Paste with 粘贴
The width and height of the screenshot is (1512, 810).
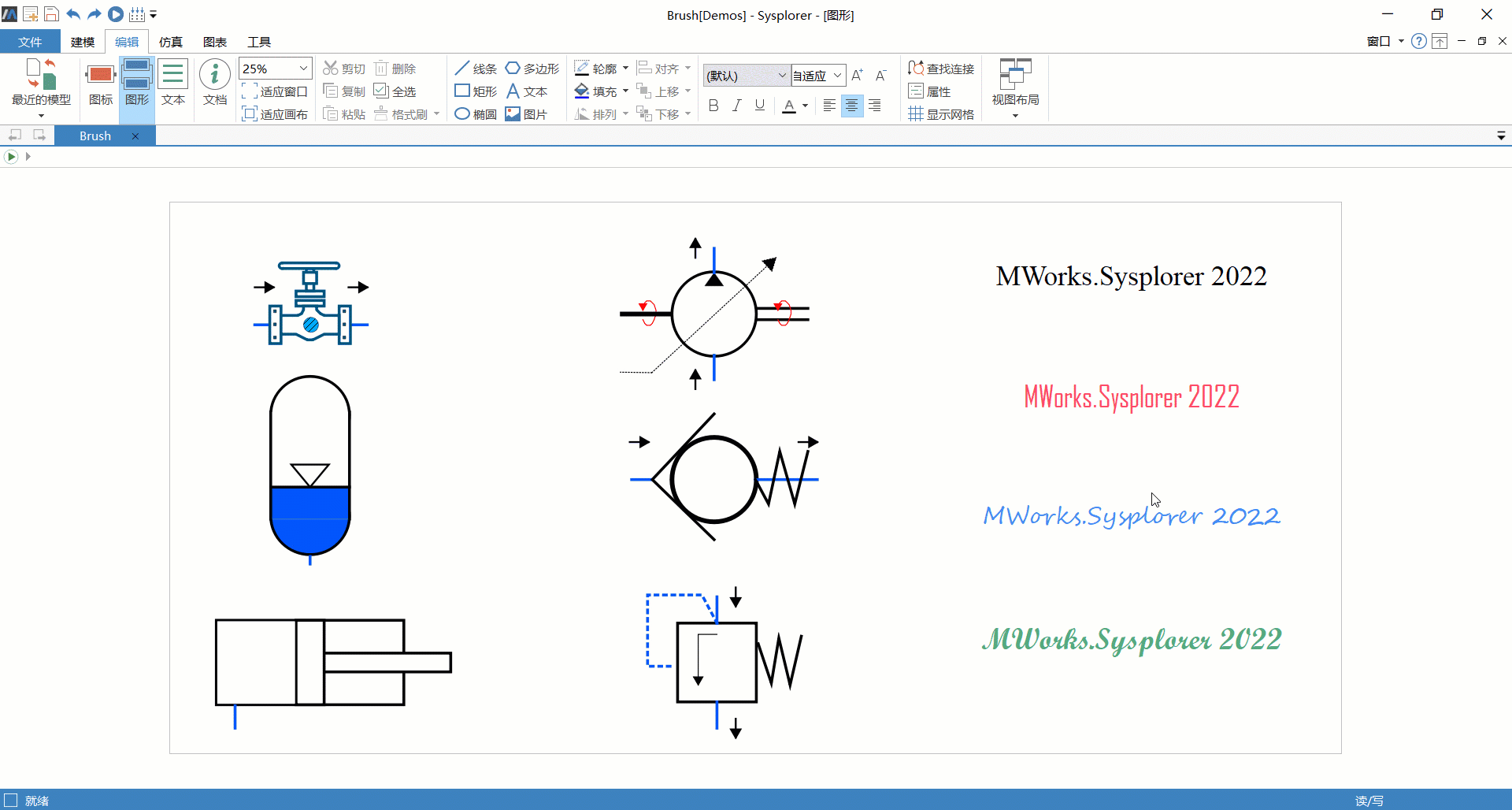344,114
